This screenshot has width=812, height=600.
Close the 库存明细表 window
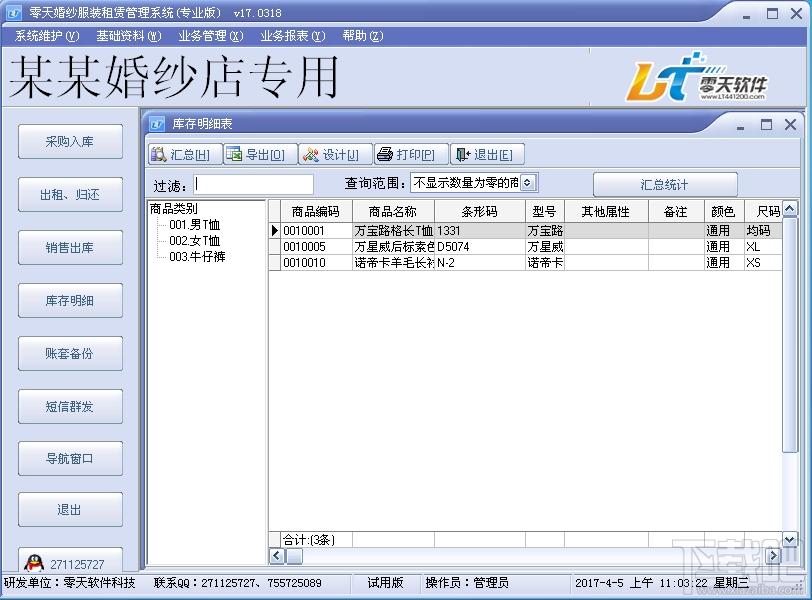[790, 124]
